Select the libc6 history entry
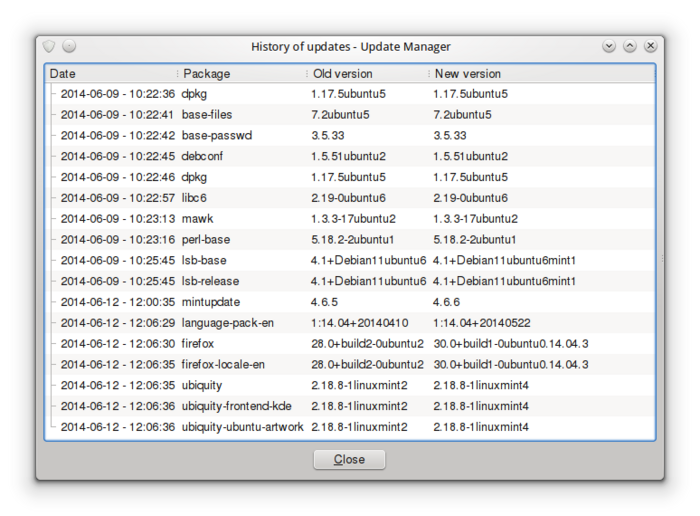 point(194,198)
